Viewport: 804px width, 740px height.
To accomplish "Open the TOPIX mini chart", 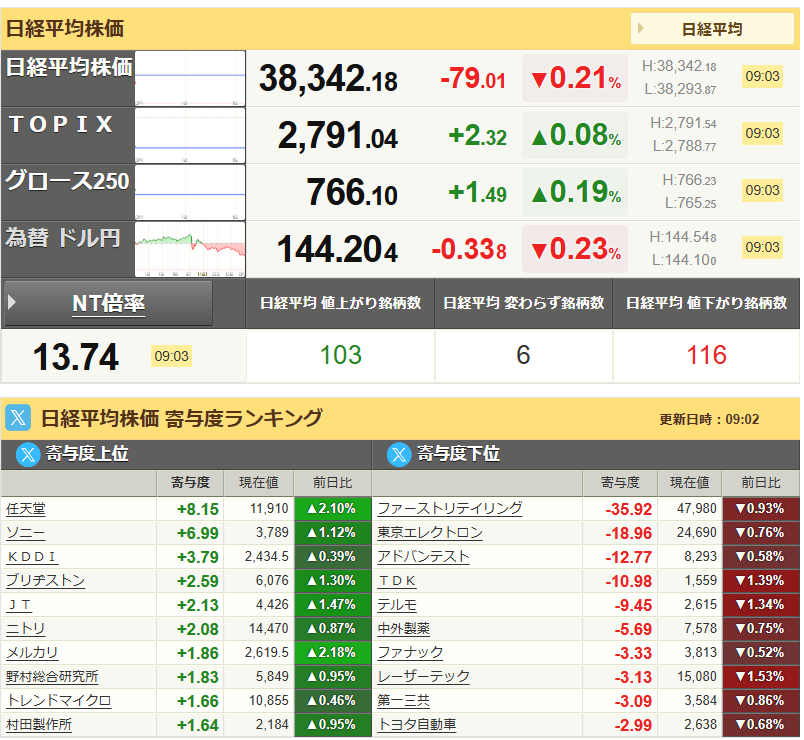I will (190, 135).
